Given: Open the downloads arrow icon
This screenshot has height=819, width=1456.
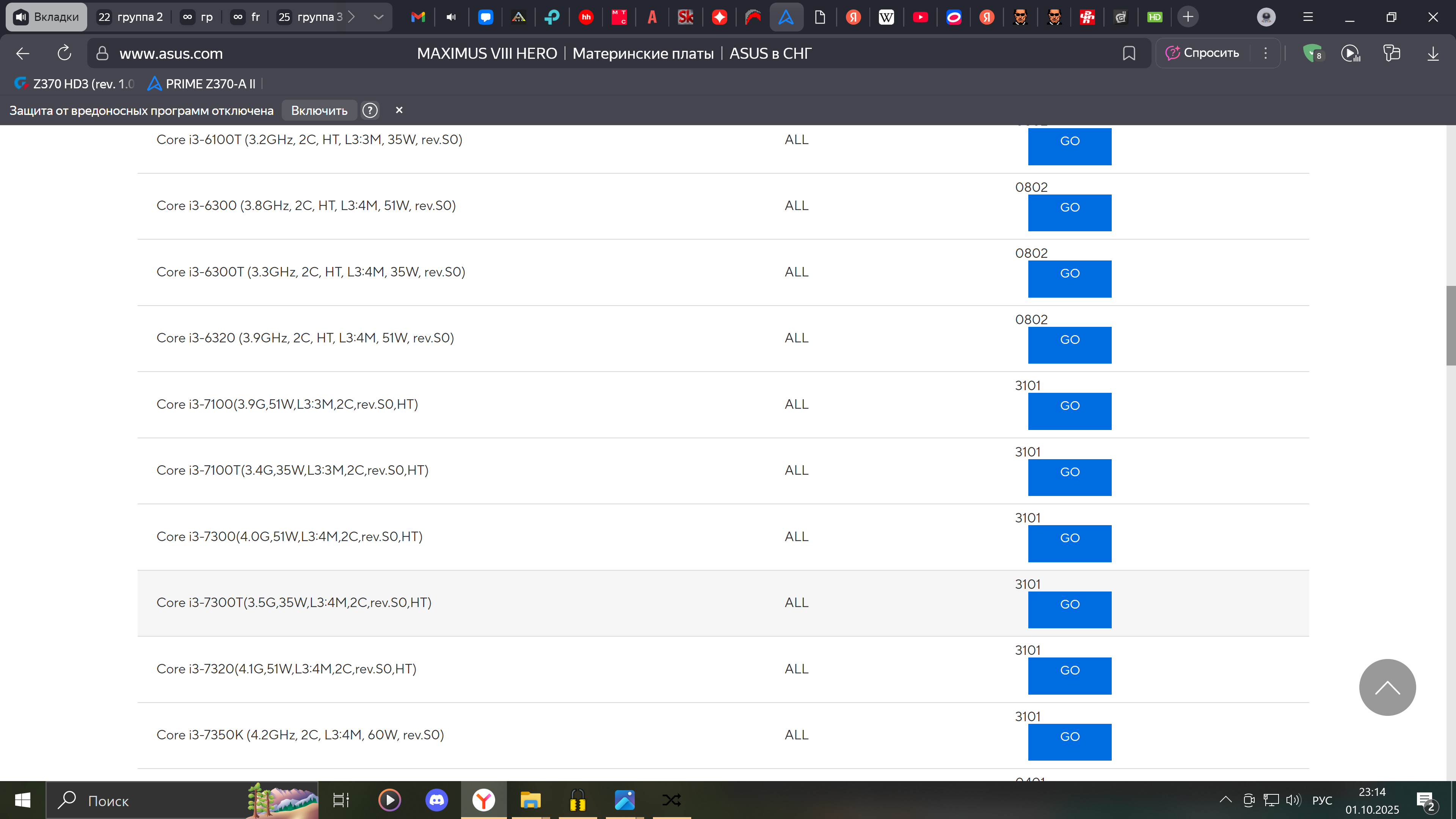Looking at the screenshot, I should tap(1433, 53).
